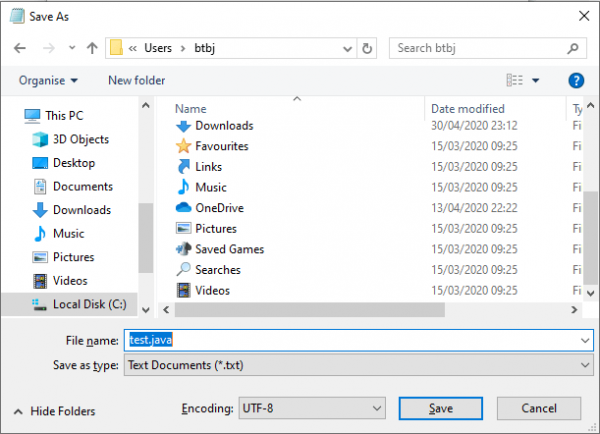Select the Downloads folder in file list
Image resolution: width=600 pixels, height=434 pixels.
tap(215, 126)
